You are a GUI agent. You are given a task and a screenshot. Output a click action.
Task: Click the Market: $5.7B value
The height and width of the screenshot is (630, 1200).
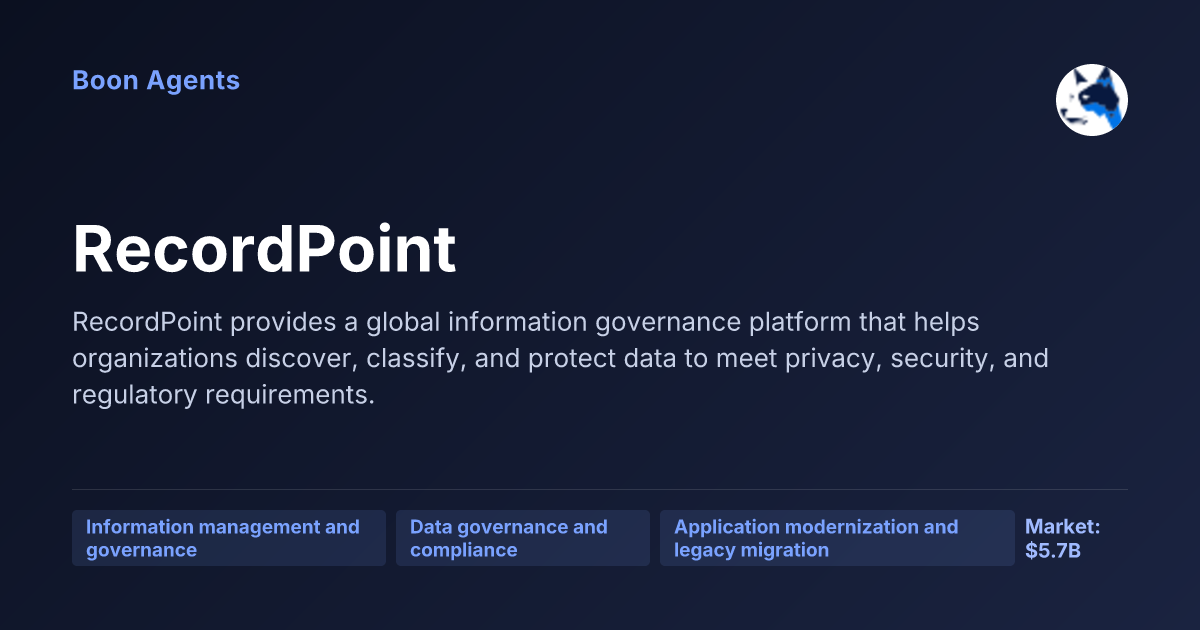1063,538
